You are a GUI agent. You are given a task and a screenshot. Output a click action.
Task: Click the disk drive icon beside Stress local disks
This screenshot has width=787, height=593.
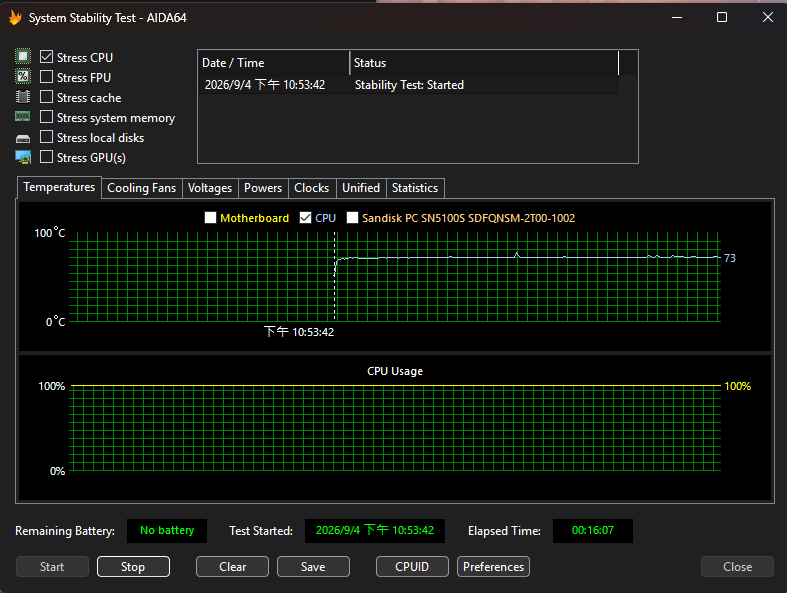pos(23,138)
